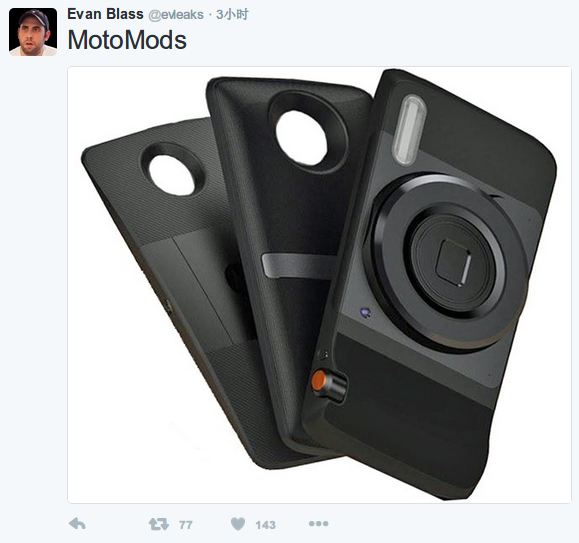The image size is (579, 543).
Task: Retweet this MotoMods post
Action: (x=159, y=524)
